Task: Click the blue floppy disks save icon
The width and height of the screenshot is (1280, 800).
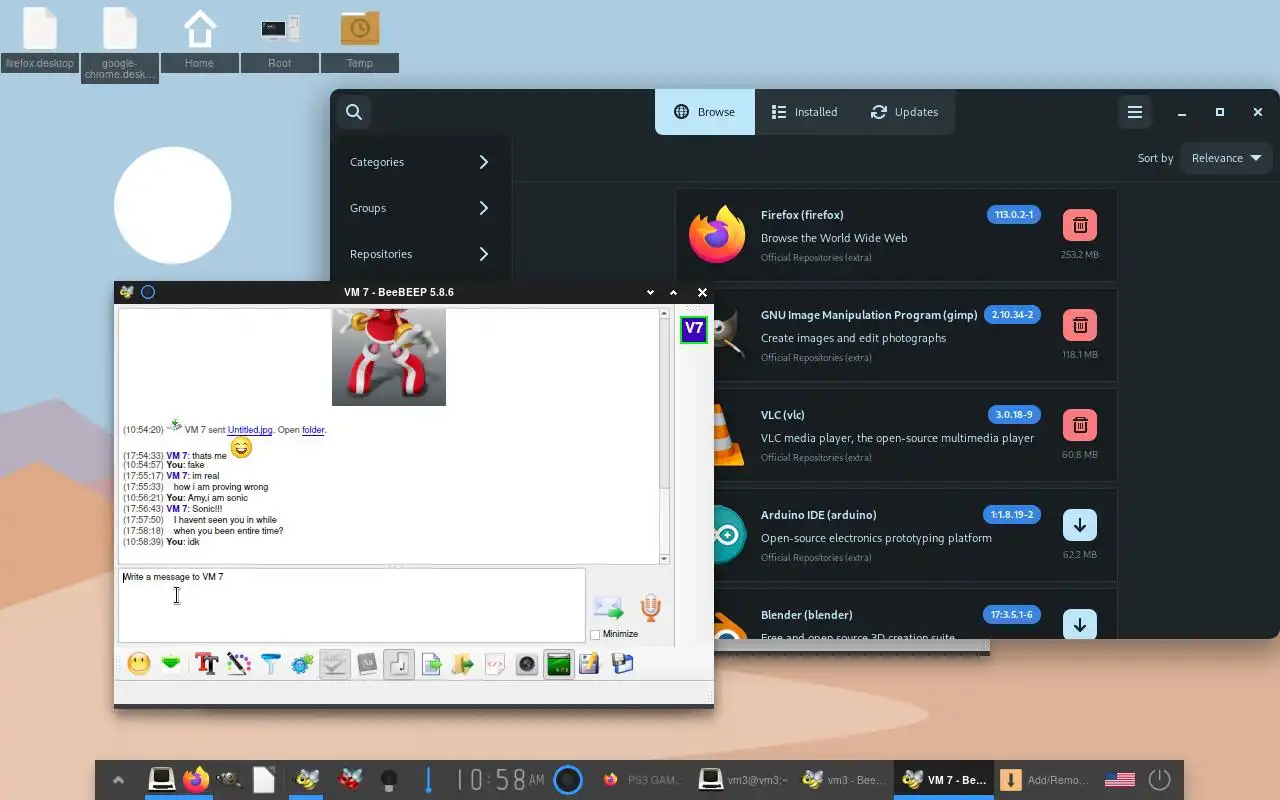Action: pos(622,664)
